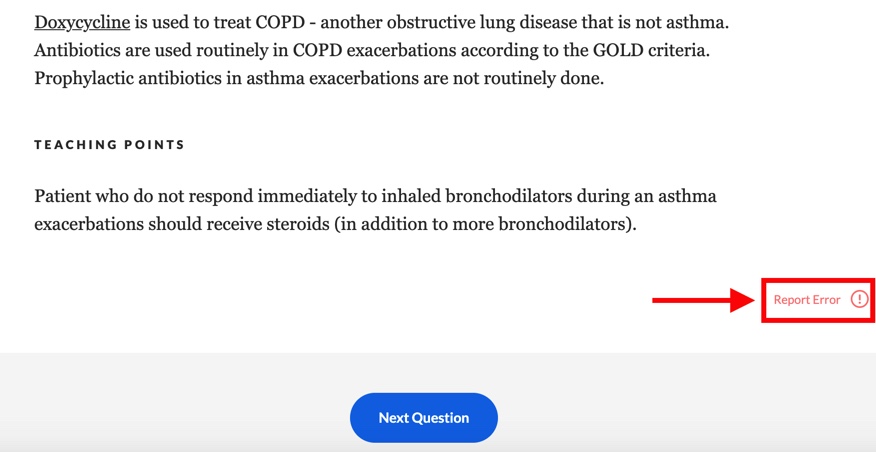Viewport: 876px width, 452px height.
Task: Go to the Next Question
Action: [423, 418]
